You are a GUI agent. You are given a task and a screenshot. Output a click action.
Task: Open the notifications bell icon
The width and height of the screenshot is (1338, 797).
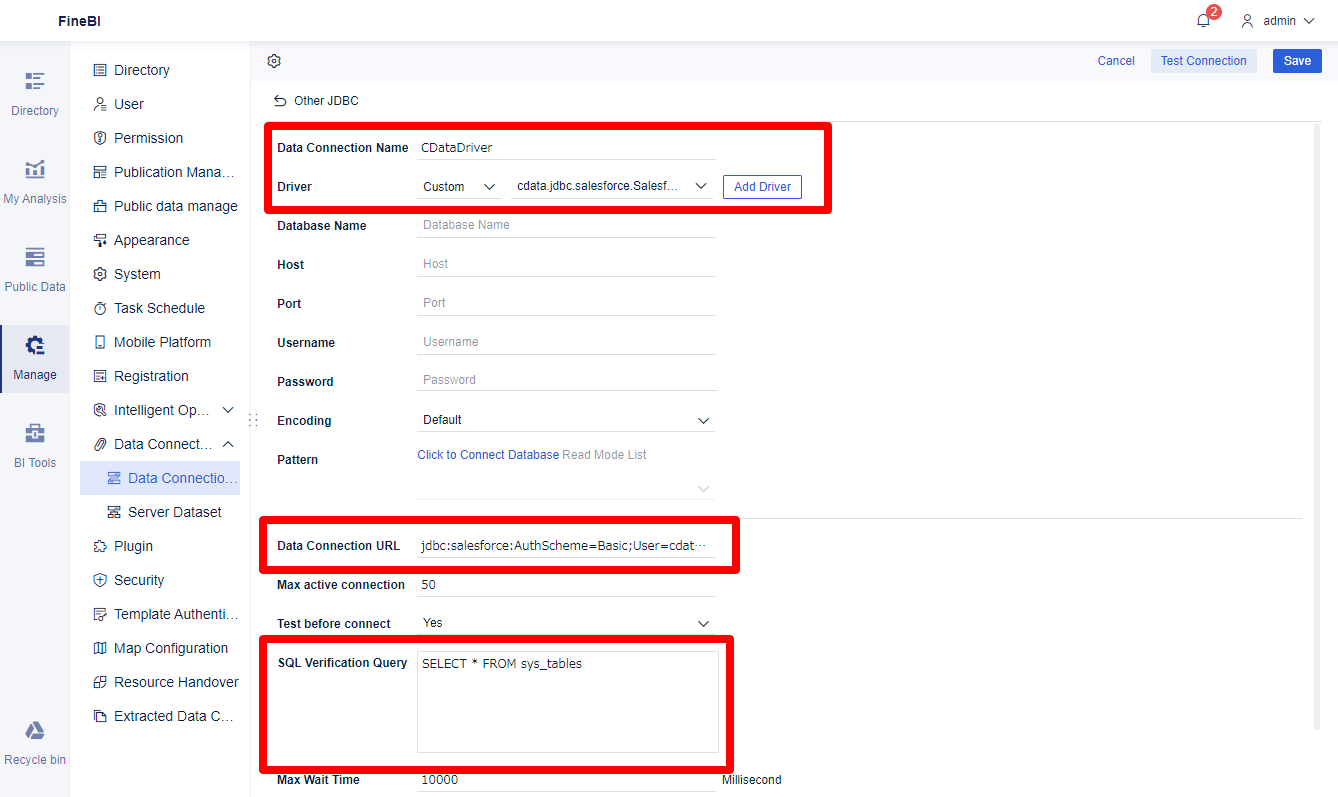pyautogui.click(x=1203, y=21)
